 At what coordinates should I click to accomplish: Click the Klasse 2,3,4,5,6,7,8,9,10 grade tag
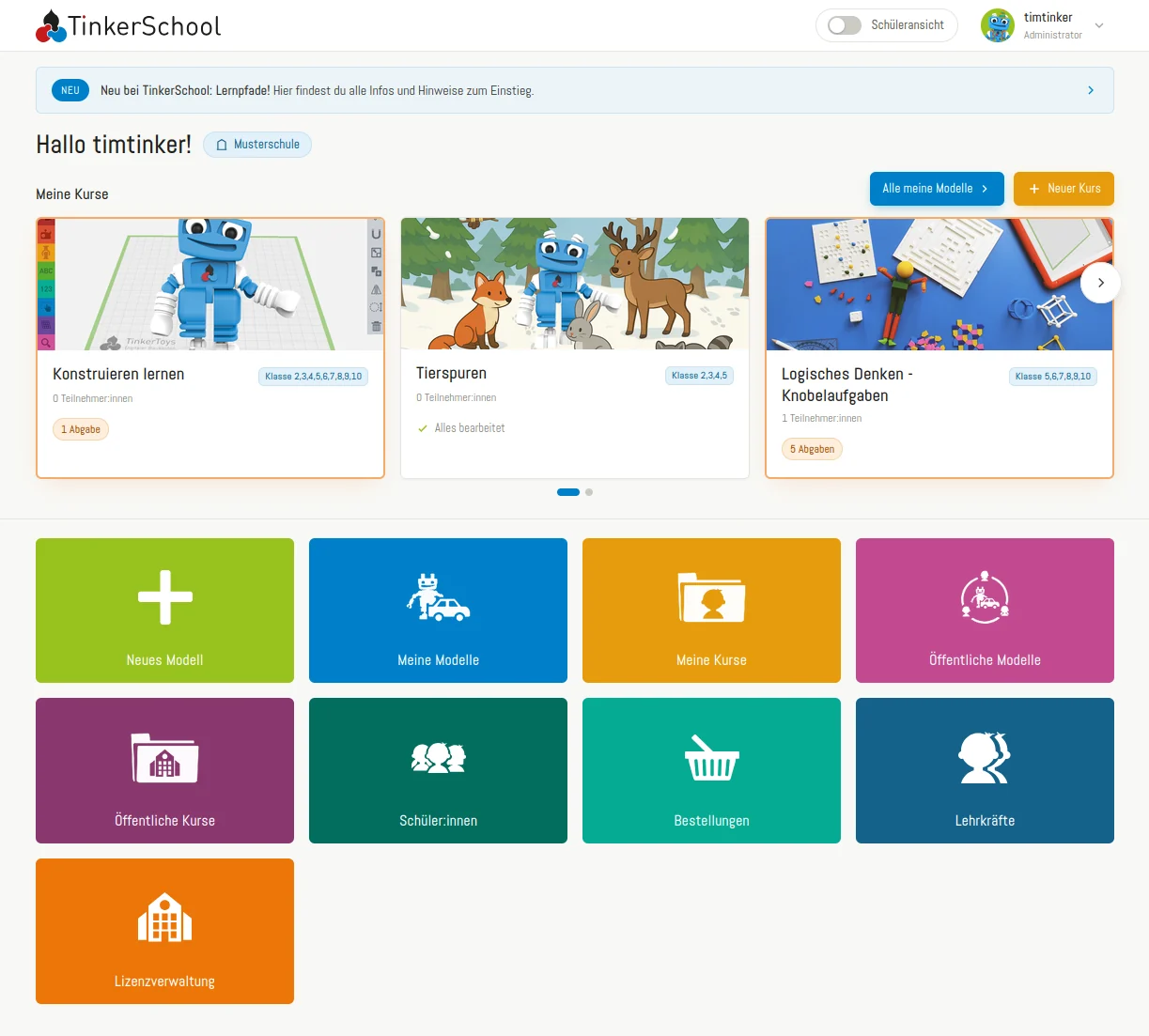point(313,377)
